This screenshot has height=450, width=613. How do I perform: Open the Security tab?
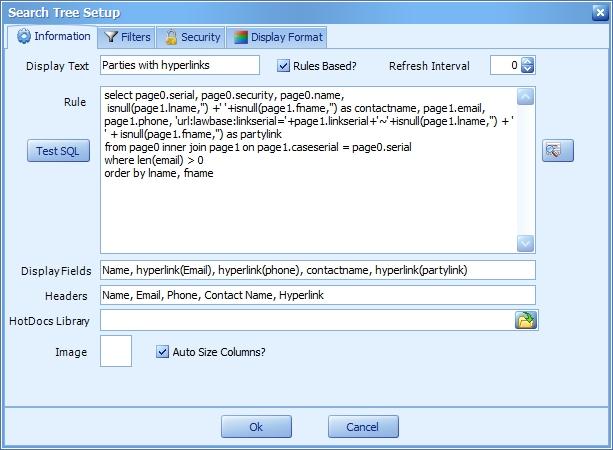tap(191, 38)
